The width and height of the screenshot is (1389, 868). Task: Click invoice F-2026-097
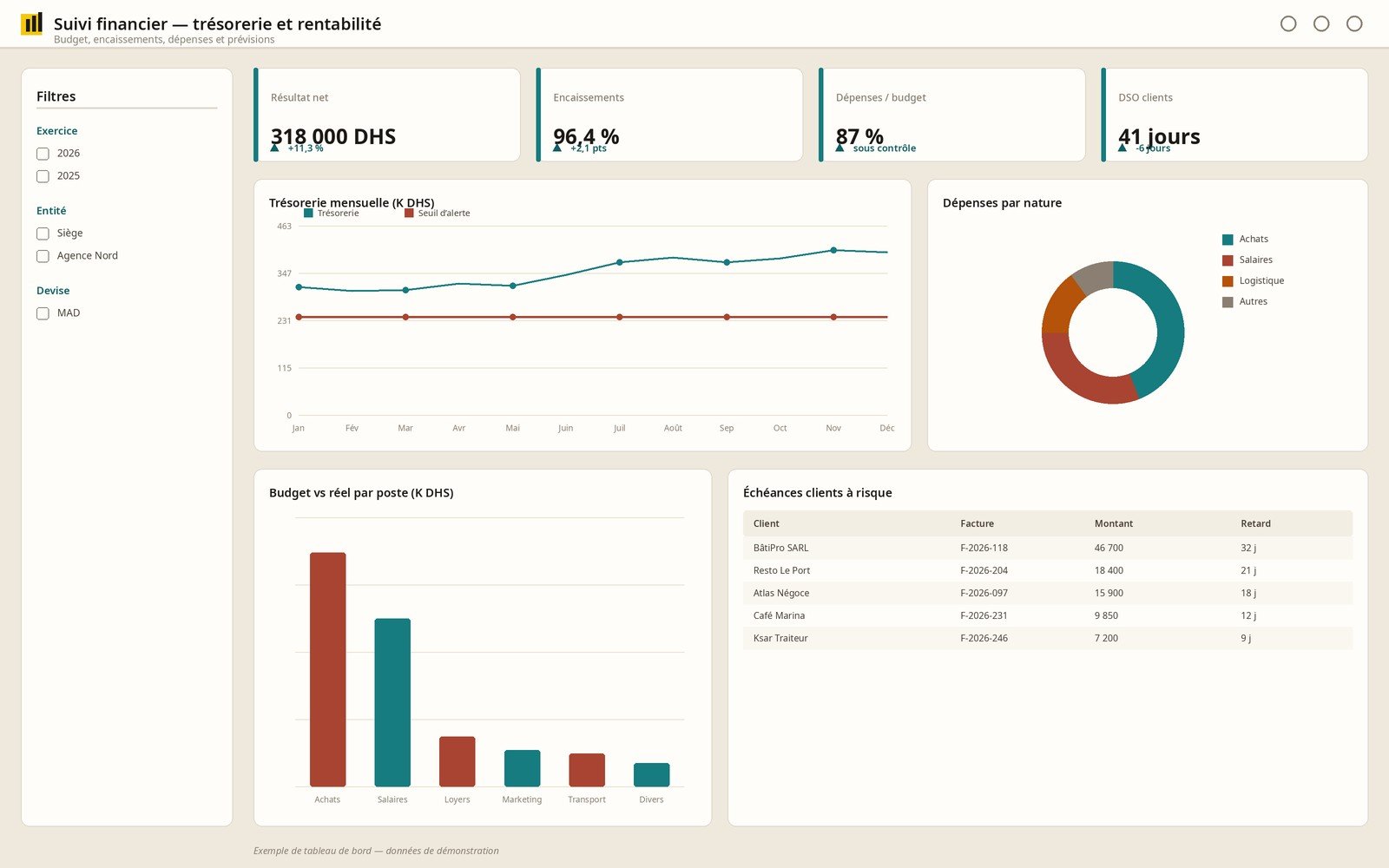tap(984, 593)
